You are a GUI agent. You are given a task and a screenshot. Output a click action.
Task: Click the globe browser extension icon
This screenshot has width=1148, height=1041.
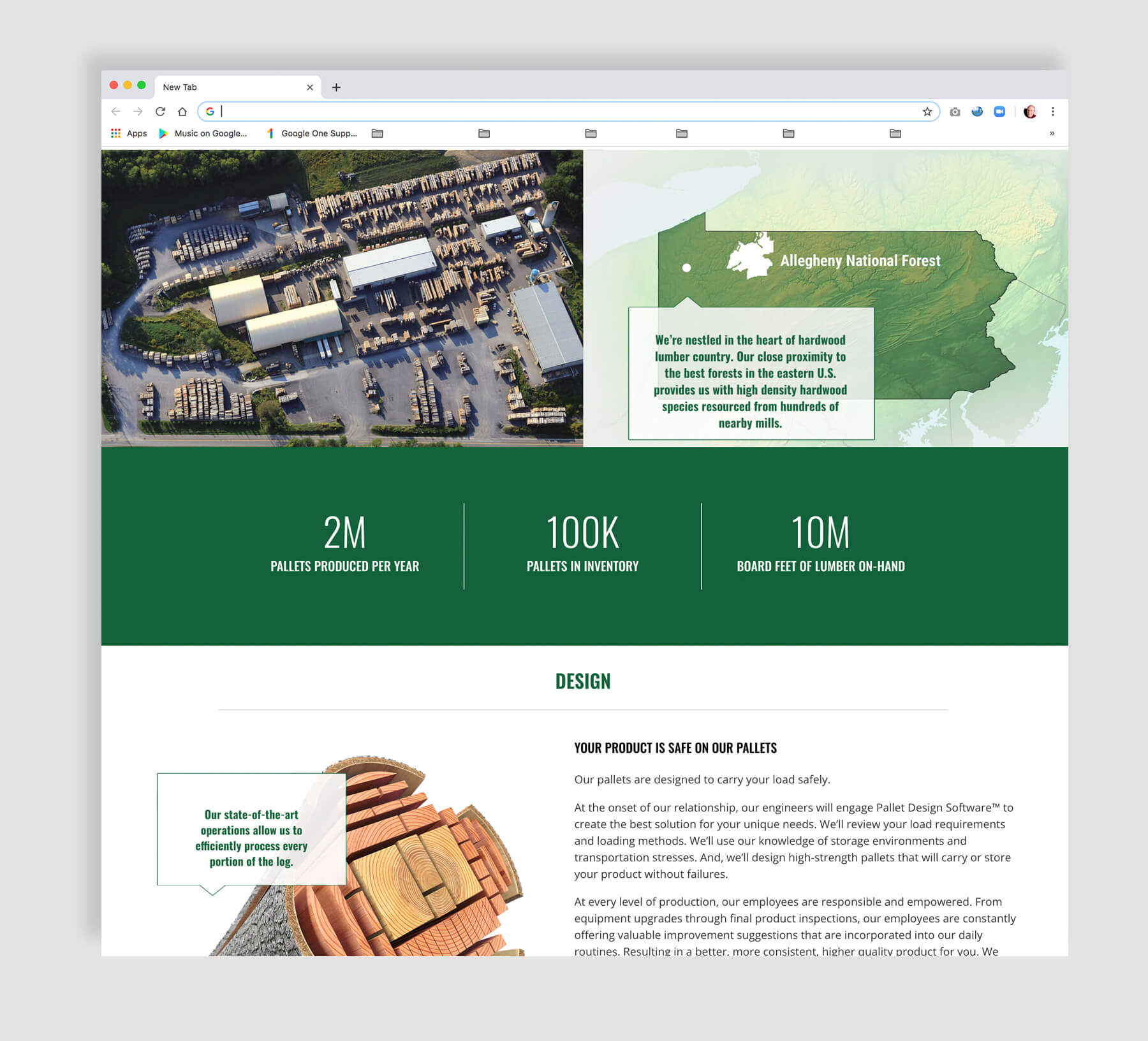click(976, 112)
